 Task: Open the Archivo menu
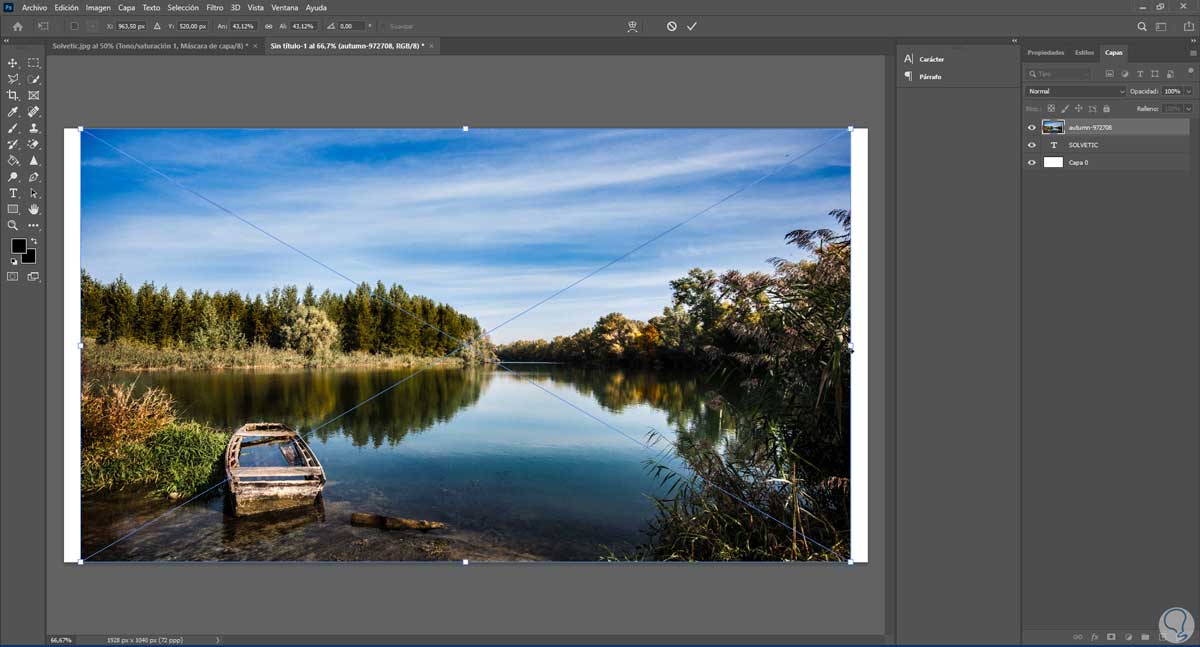(x=34, y=7)
